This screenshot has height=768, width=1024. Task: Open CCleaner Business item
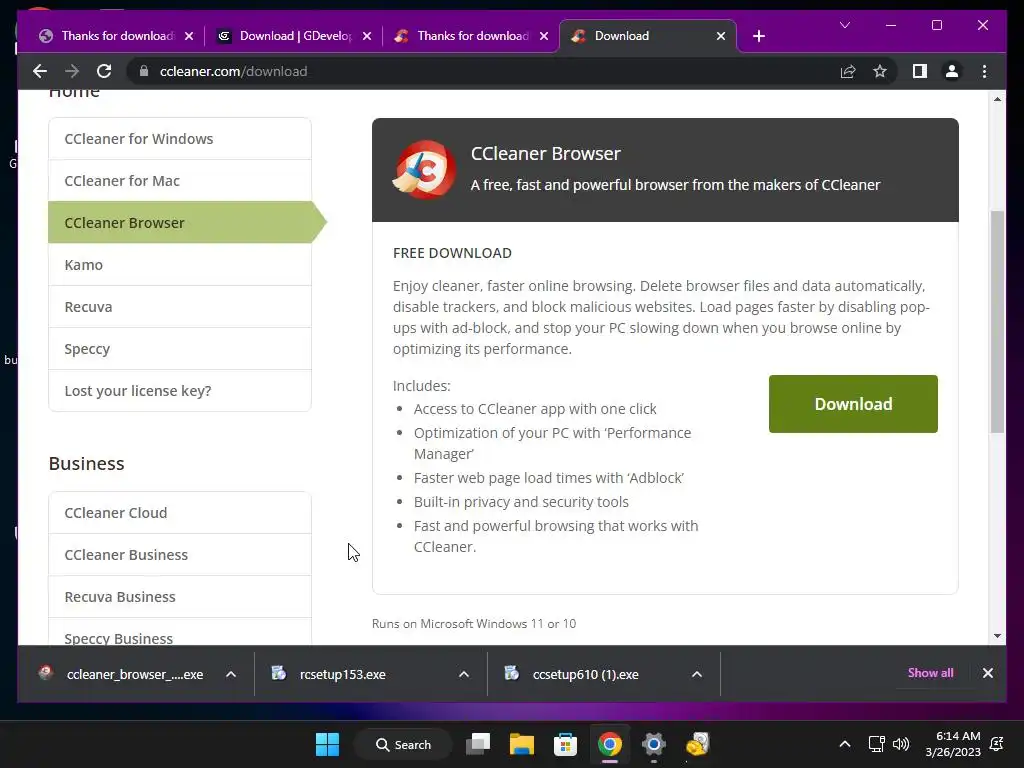coord(180,554)
